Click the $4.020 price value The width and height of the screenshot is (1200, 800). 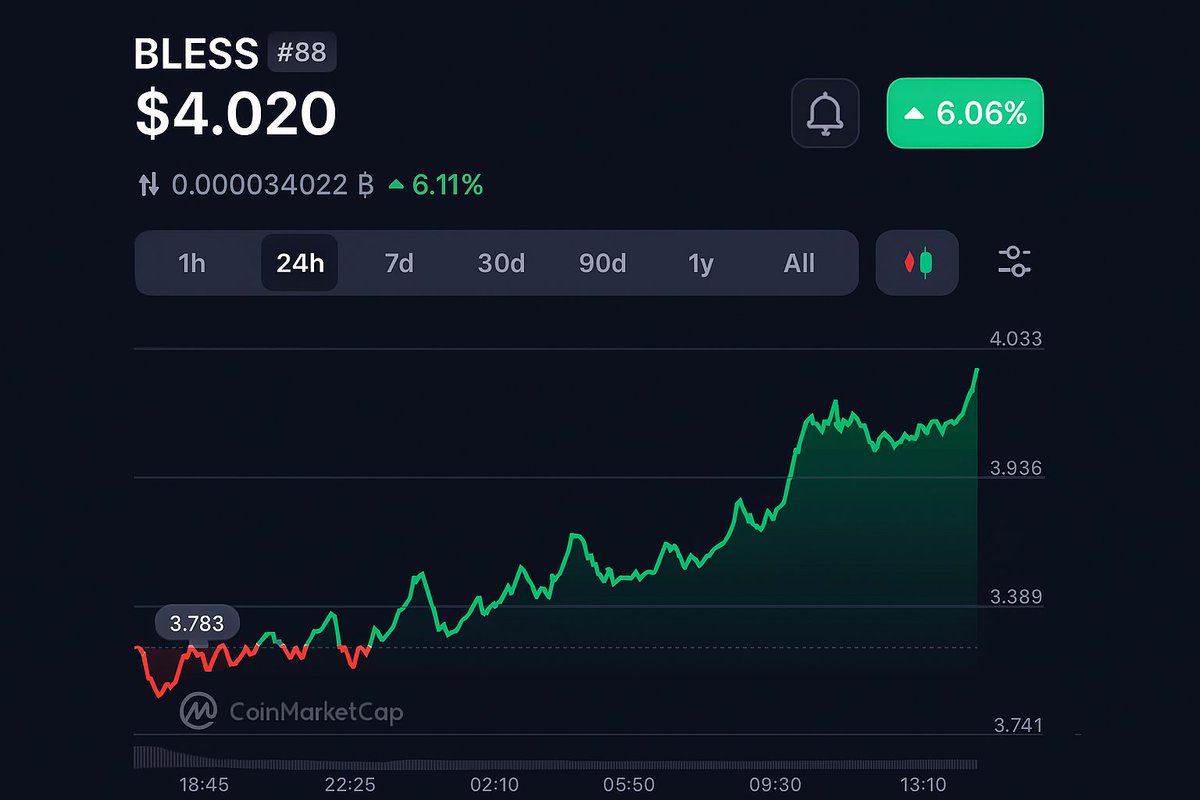[x=235, y=113]
